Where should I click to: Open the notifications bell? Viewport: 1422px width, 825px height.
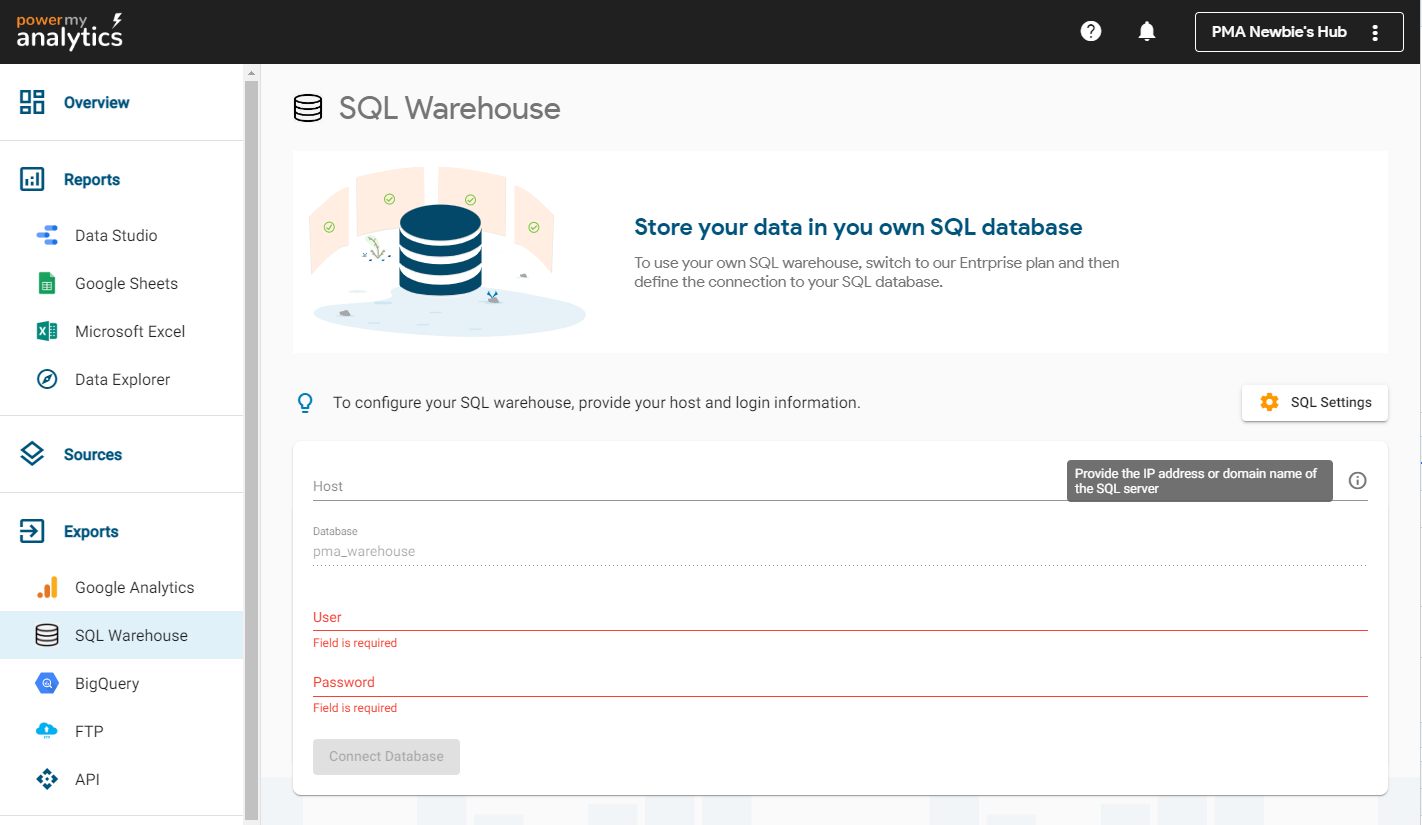(1147, 32)
